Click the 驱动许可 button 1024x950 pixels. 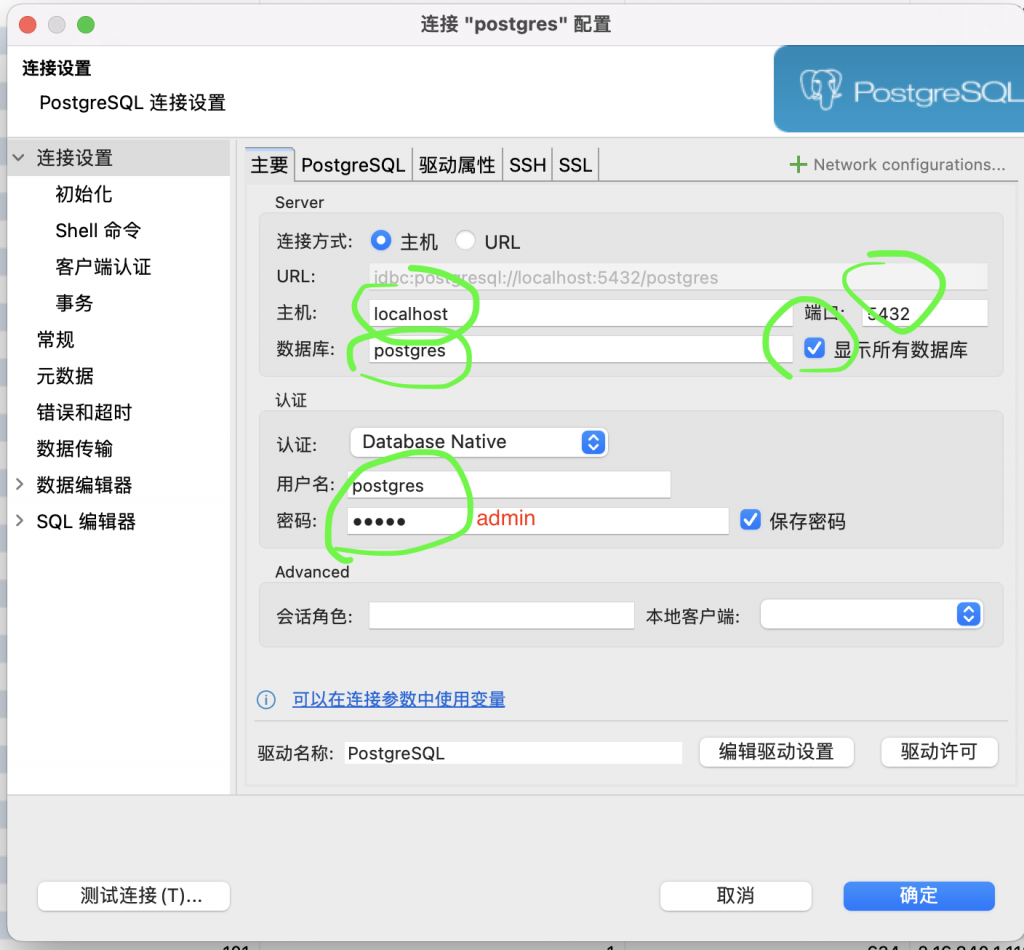click(938, 752)
